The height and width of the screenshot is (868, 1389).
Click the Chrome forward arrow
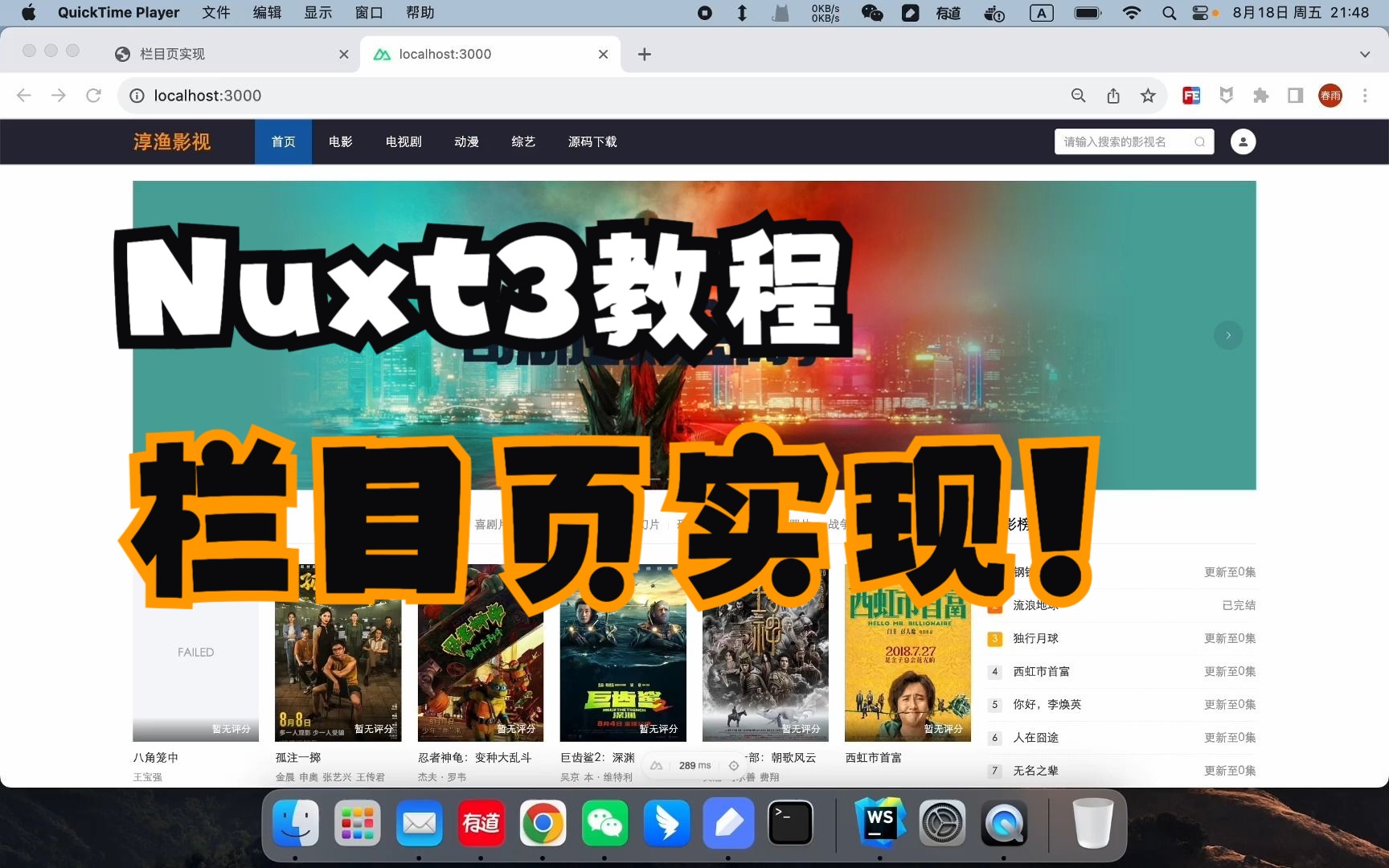click(59, 96)
